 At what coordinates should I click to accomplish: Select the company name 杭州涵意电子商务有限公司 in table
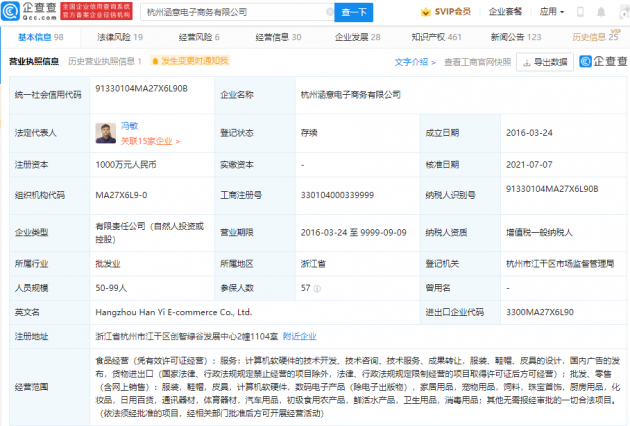click(351, 95)
